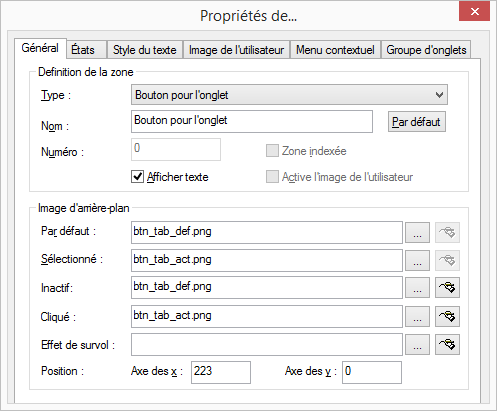Click the Par défaut name button
The image size is (497, 411).
(x=417, y=122)
